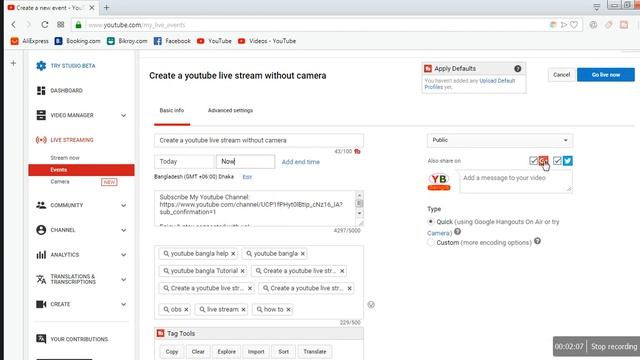Click Stop recording in overlay
The width and height of the screenshot is (640, 360).
click(614, 347)
